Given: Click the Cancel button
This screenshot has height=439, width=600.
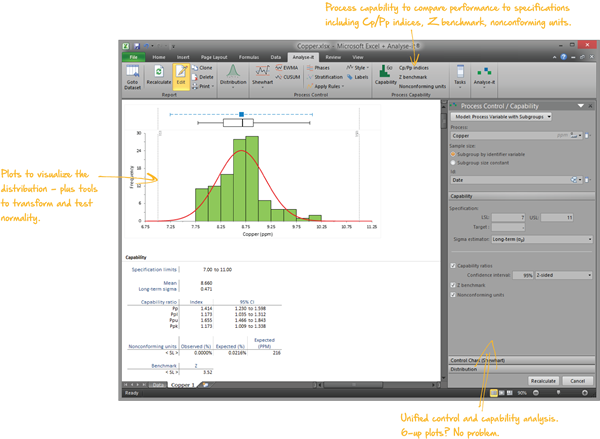Looking at the screenshot, I should pyautogui.click(x=577, y=381).
